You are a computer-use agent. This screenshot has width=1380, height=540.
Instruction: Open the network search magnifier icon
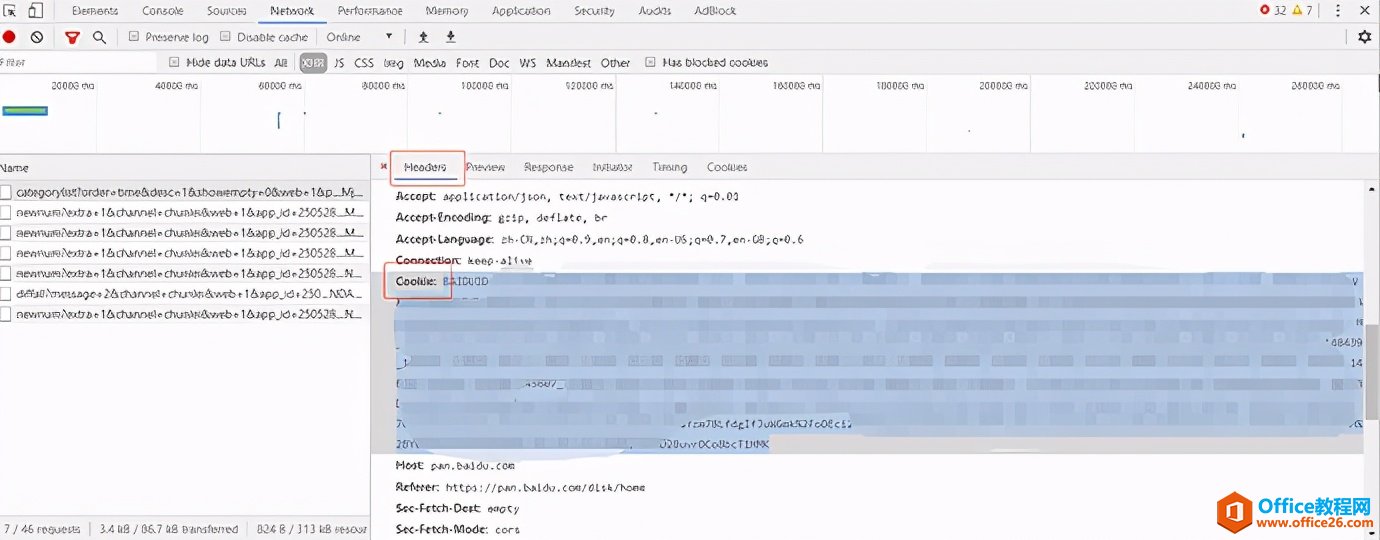[99, 37]
